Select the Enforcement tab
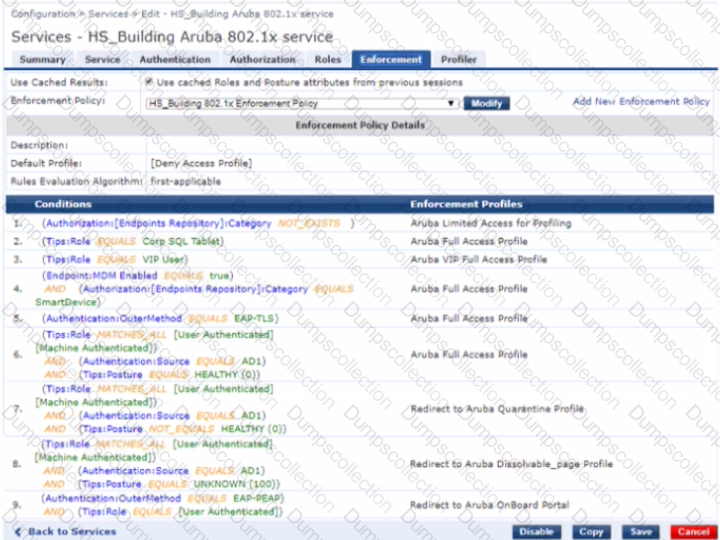The height and width of the screenshot is (540, 720). [x=391, y=60]
